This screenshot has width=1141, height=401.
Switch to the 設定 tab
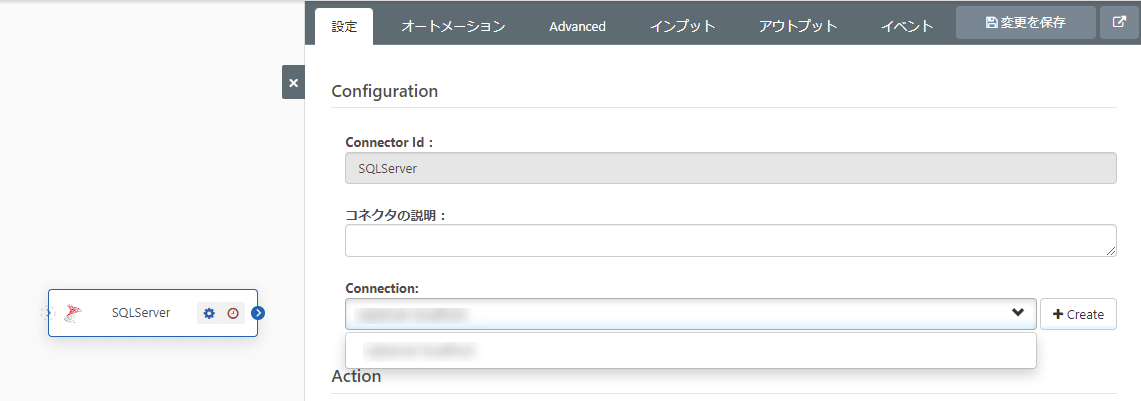pos(344,27)
